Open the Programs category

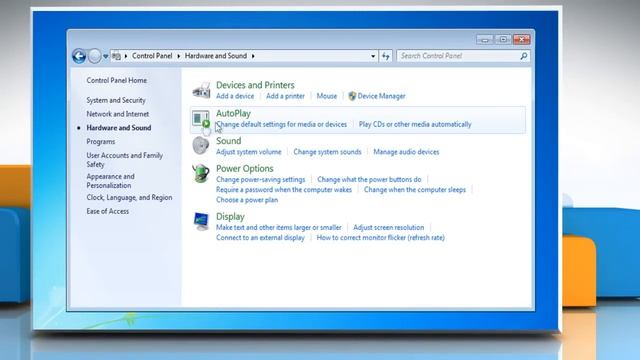(x=101, y=142)
